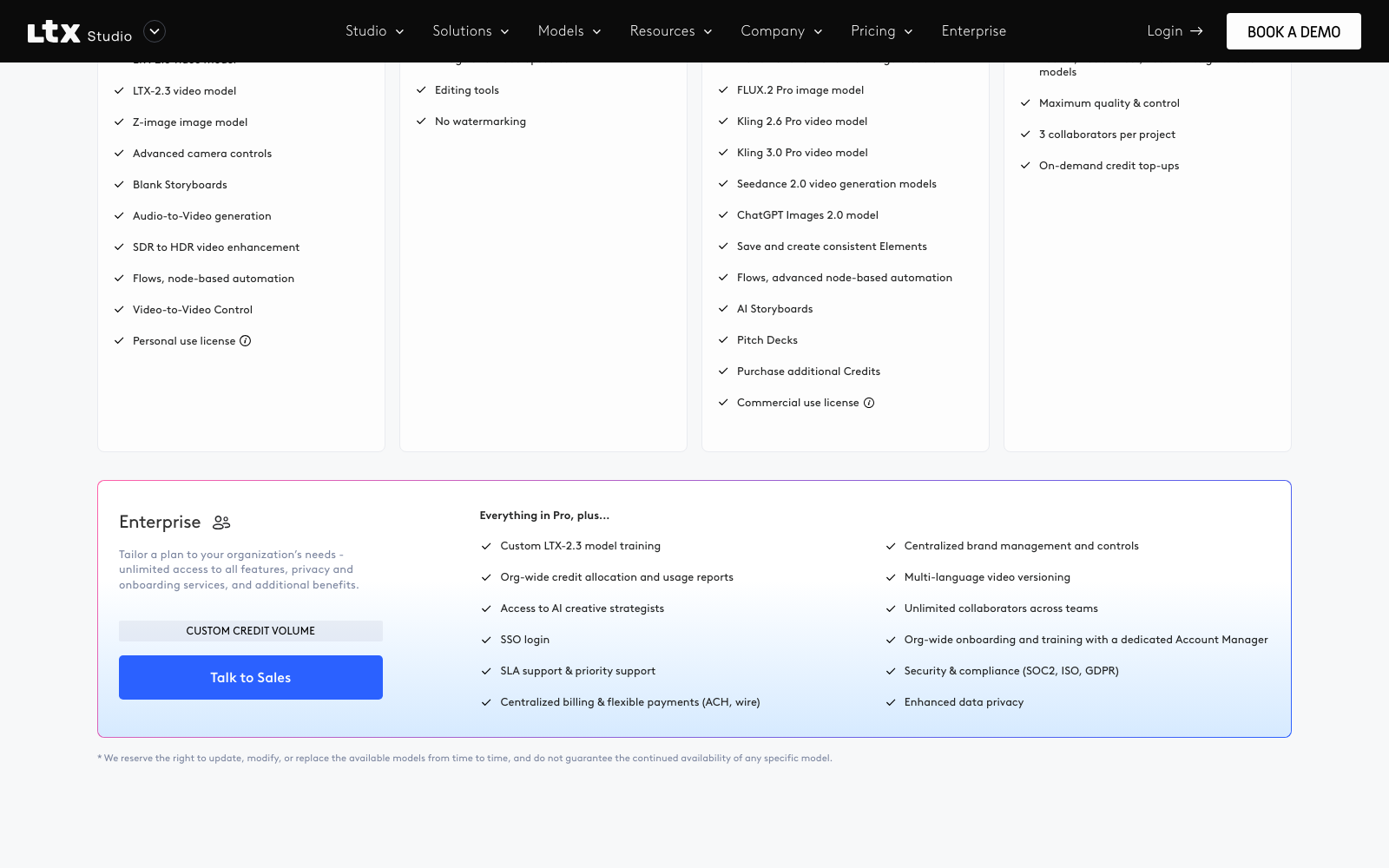Click the checkmark beside Audio-to-Video generation
Viewport: 1389px width, 868px height.
(x=119, y=216)
